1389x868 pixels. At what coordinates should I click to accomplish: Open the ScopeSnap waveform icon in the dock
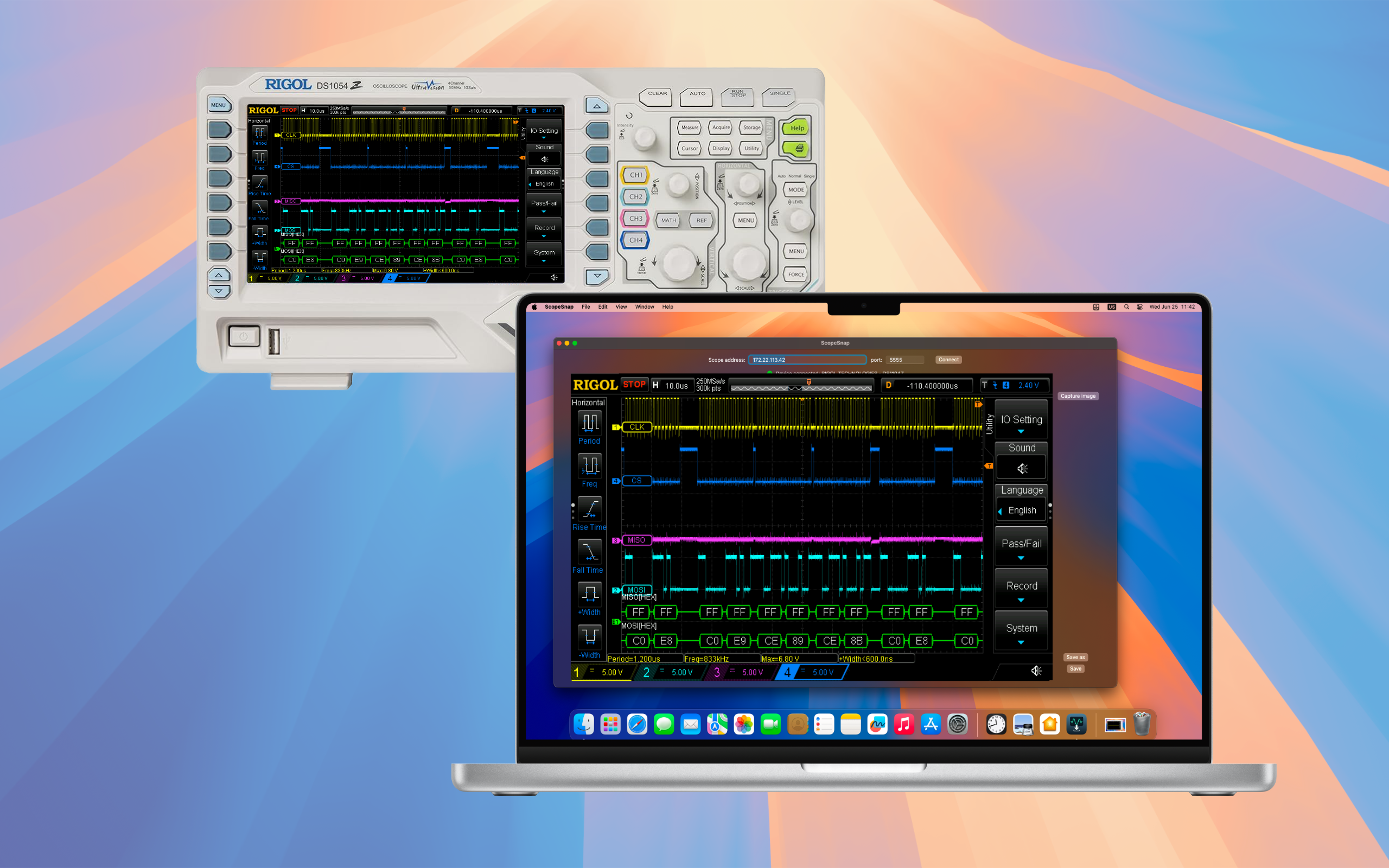(1076, 724)
